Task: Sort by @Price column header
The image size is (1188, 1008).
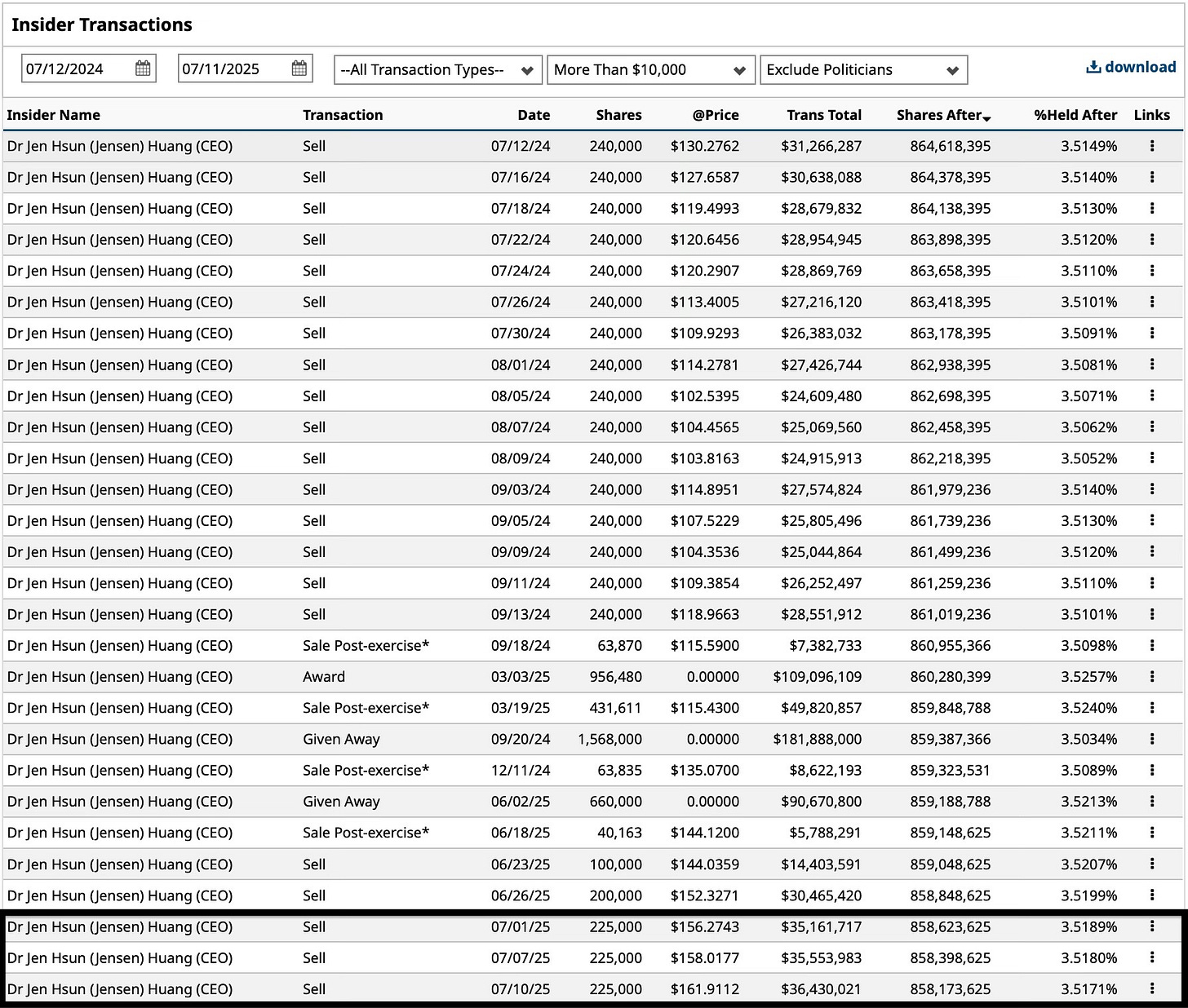Action: [x=716, y=115]
